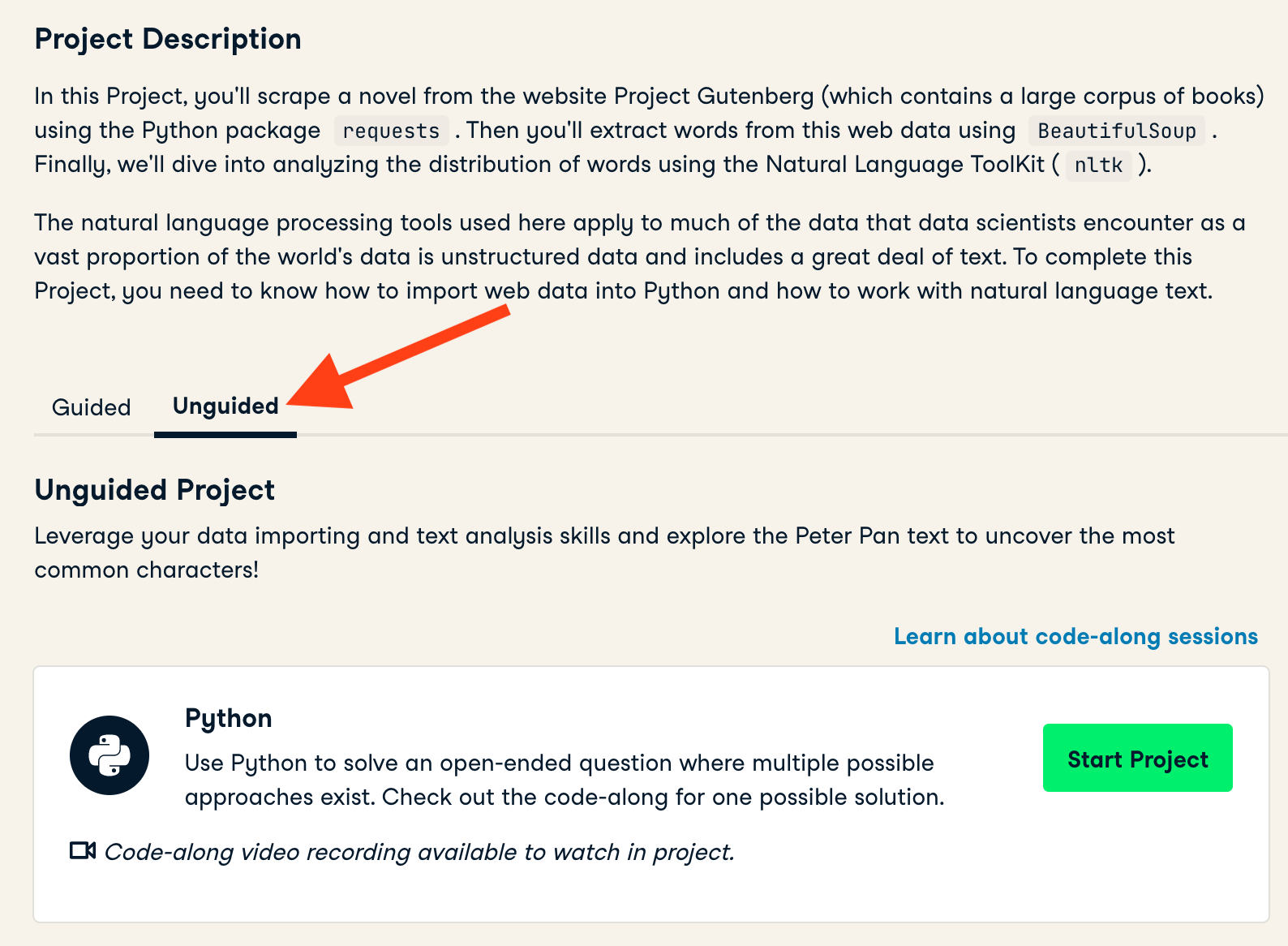1288x946 pixels.
Task: Click the words Project Gutenberg
Action: (x=713, y=97)
